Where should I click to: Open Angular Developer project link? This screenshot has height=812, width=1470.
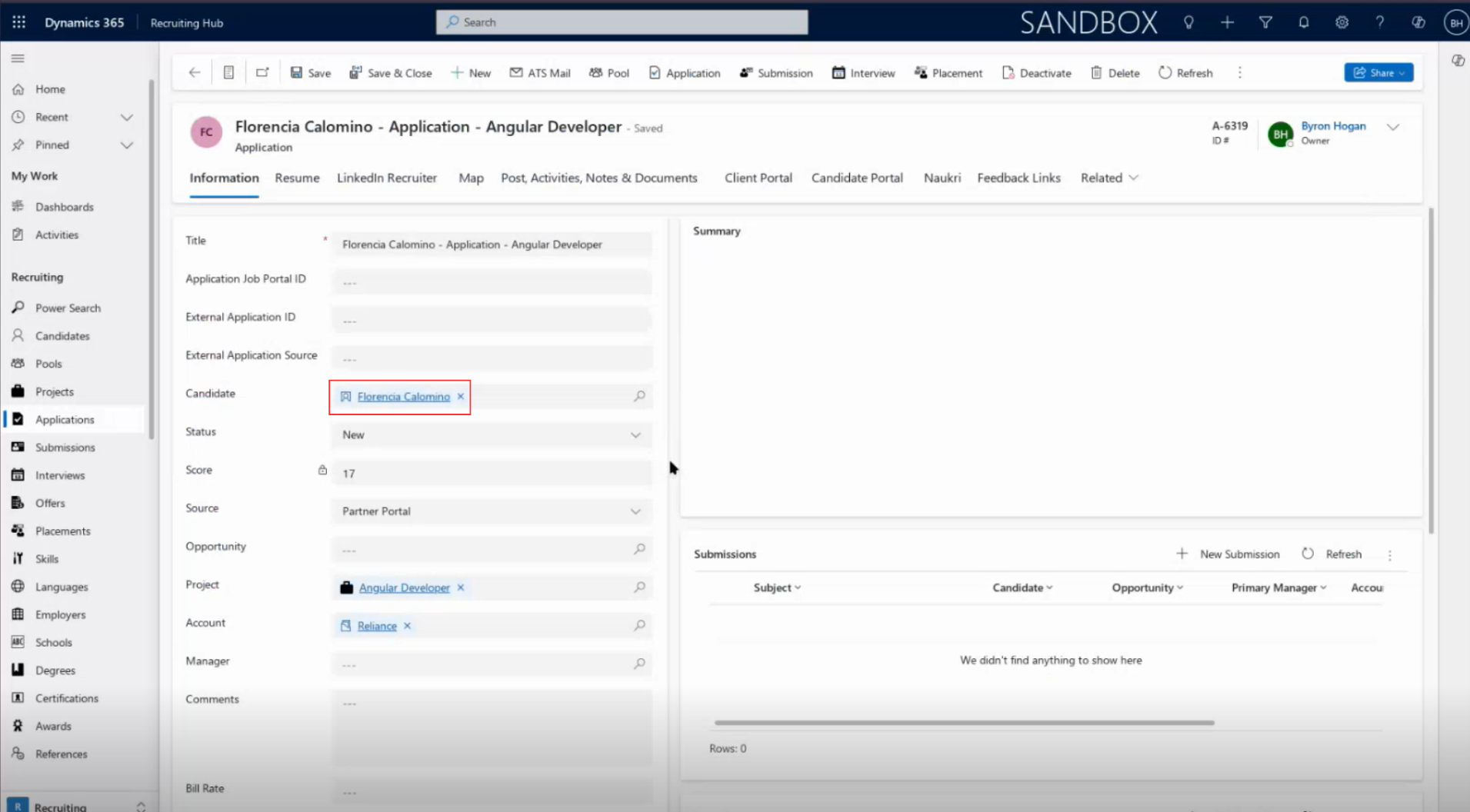coord(405,587)
